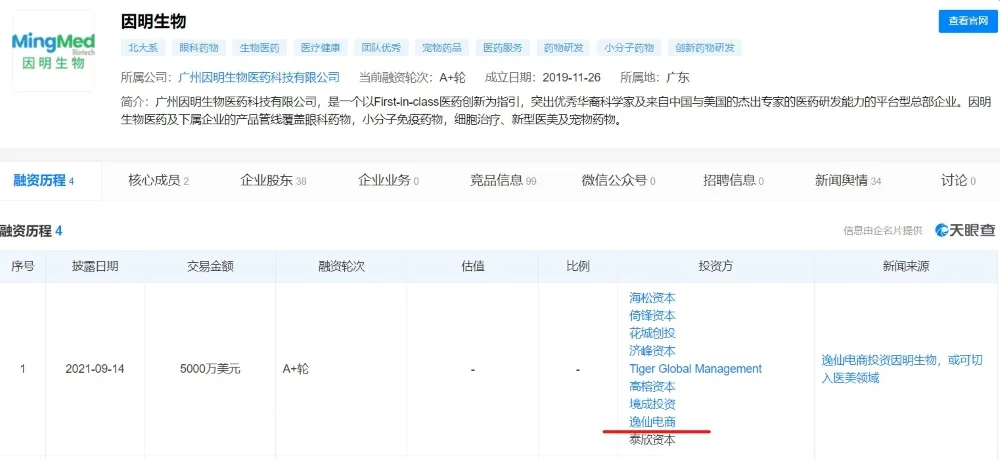The image size is (1000, 459).
Task: Click the 比例 column header
Action: pos(578,266)
